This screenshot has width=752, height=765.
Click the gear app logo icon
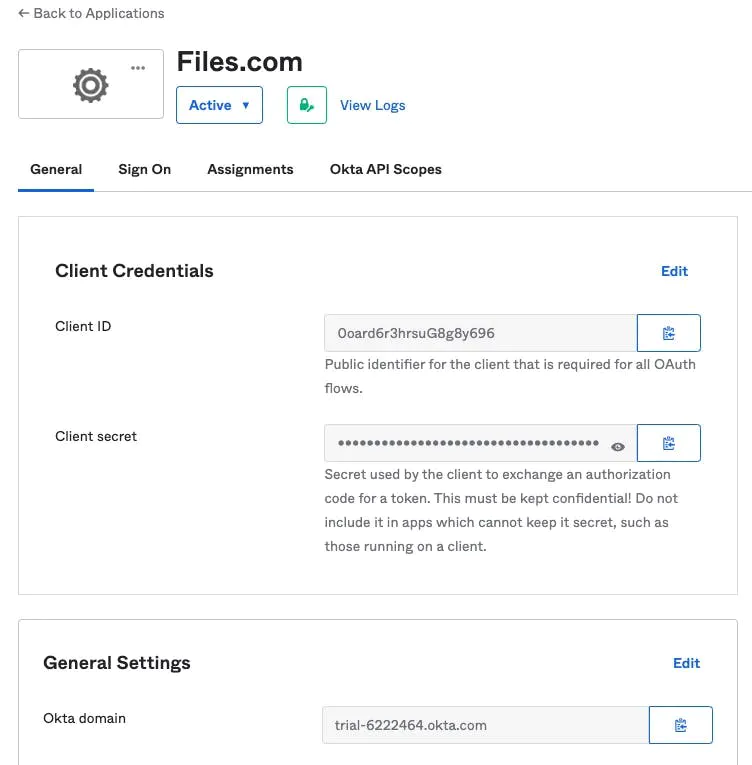pos(90,85)
